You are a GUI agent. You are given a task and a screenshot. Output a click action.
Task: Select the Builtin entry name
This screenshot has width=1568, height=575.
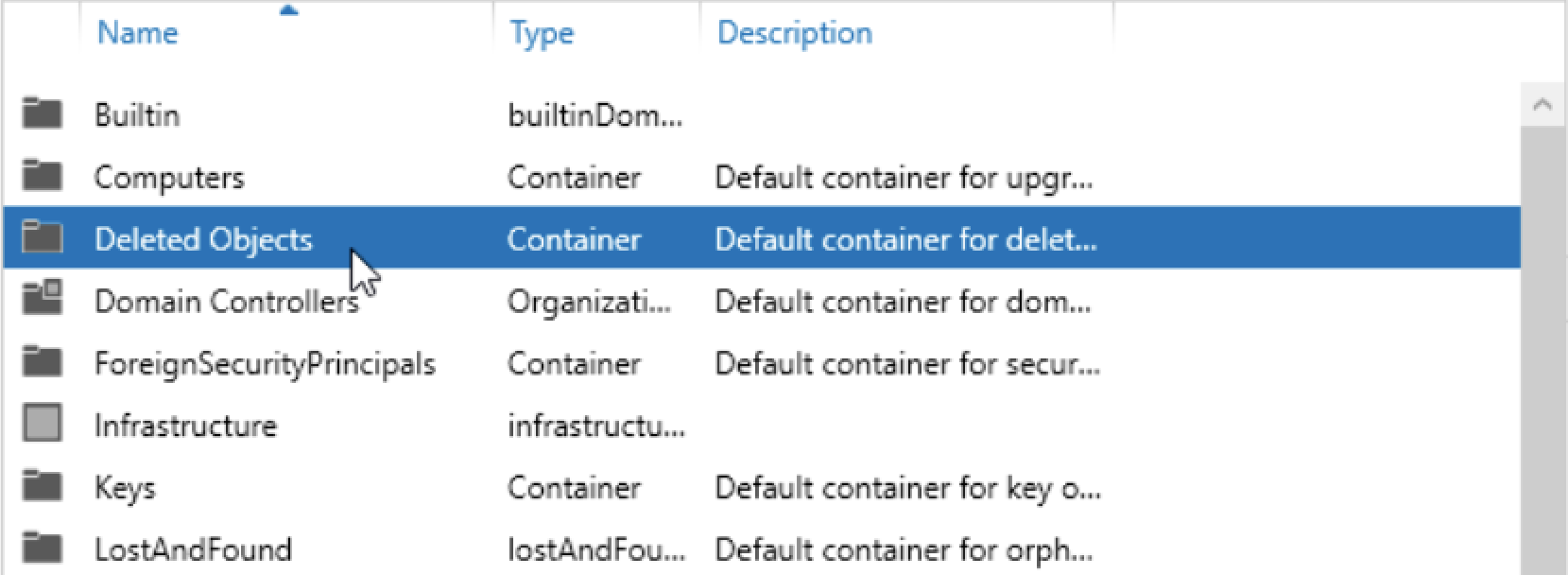(x=137, y=115)
